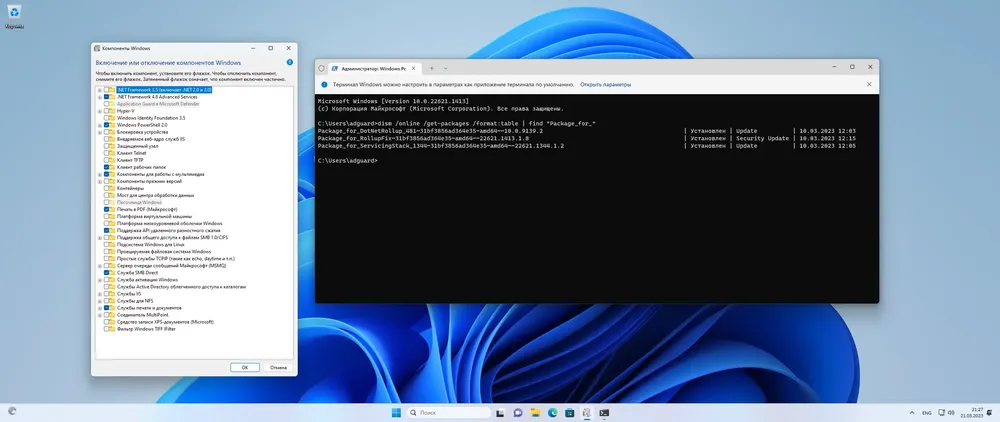Expand the .NET Framework 3.5 node

coord(99,90)
